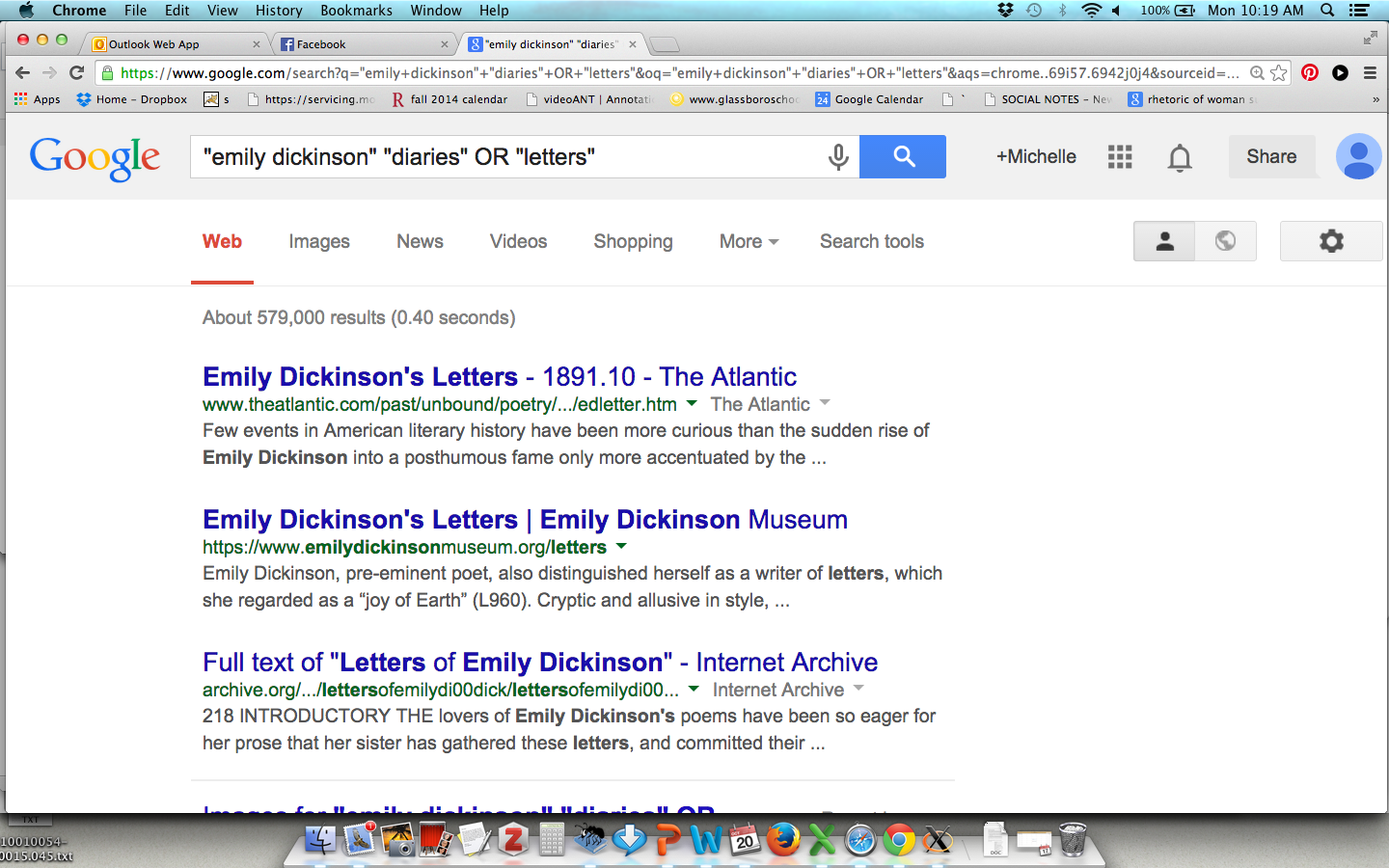Open the Chrome hamburger menu
1389x868 pixels.
click(1370, 72)
